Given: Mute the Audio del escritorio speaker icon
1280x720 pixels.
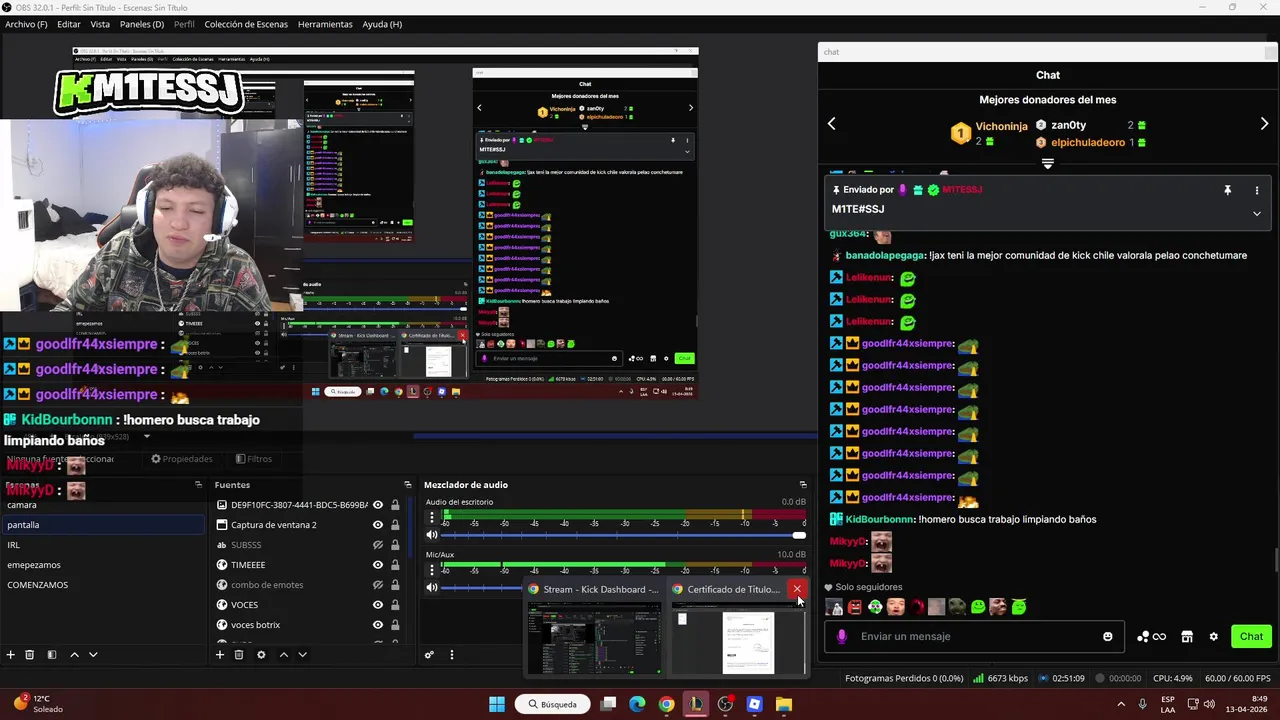Looking at the screenshot, I should pyautogui.click(x=432, y=535).
